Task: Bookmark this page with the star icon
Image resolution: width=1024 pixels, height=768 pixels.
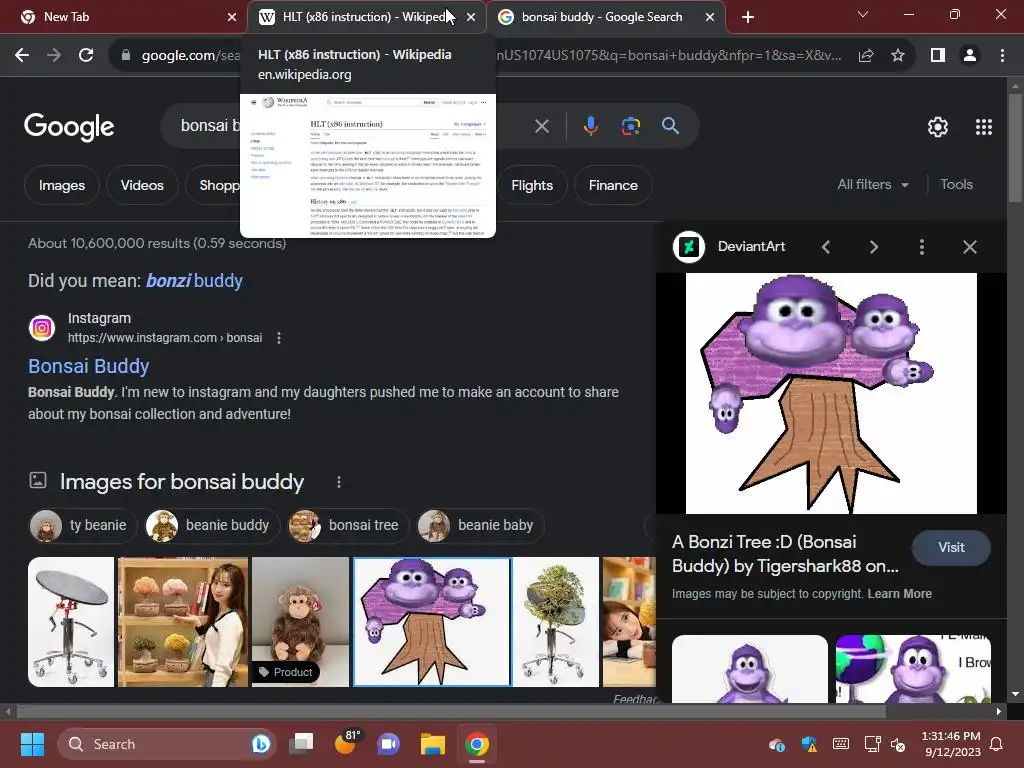Action: click(x=898, y=56)
